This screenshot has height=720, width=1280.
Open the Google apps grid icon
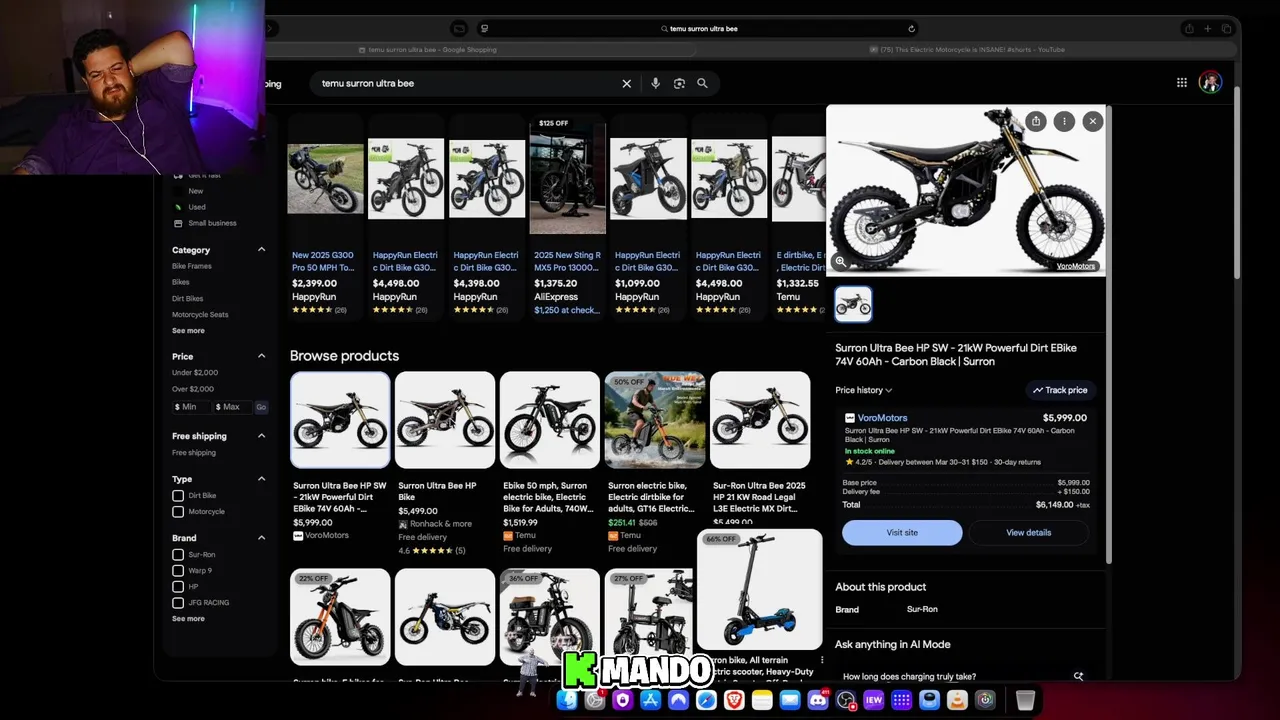point(1182,83)
